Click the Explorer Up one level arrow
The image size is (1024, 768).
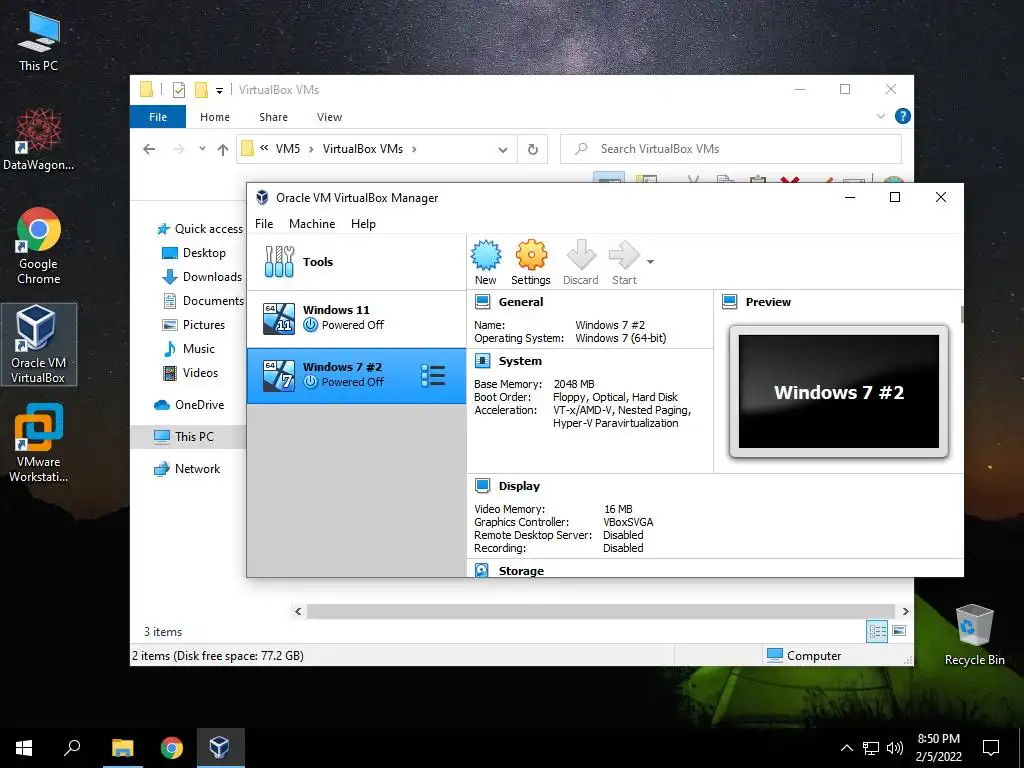(223, 150)
